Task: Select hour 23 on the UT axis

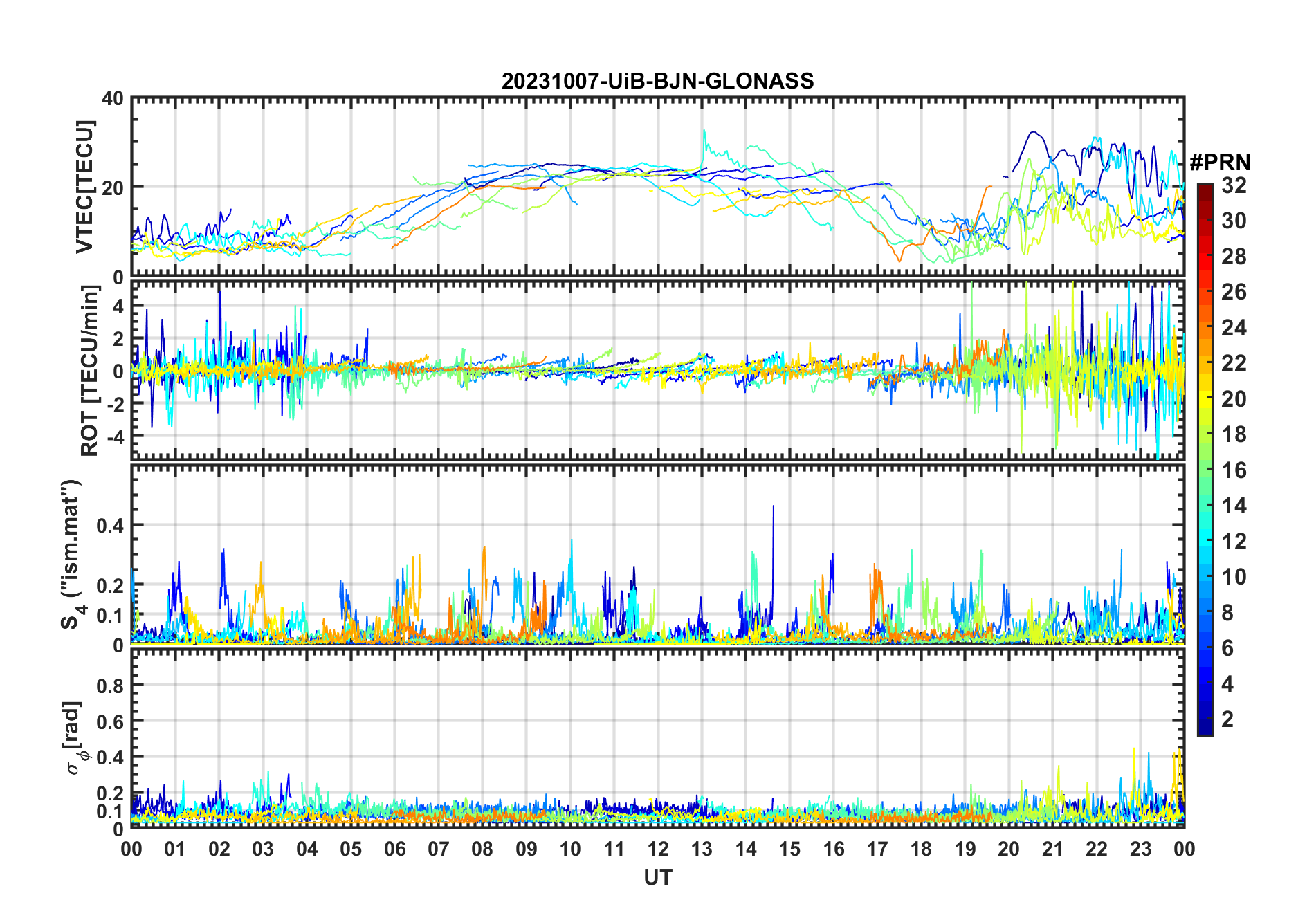Action: click(x=1140, y=849)
